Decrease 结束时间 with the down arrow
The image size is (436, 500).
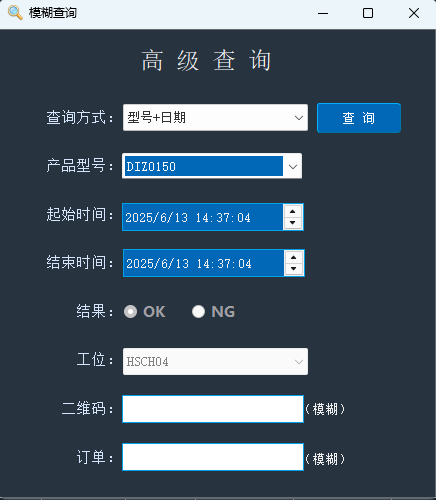(x=294, y=269)
